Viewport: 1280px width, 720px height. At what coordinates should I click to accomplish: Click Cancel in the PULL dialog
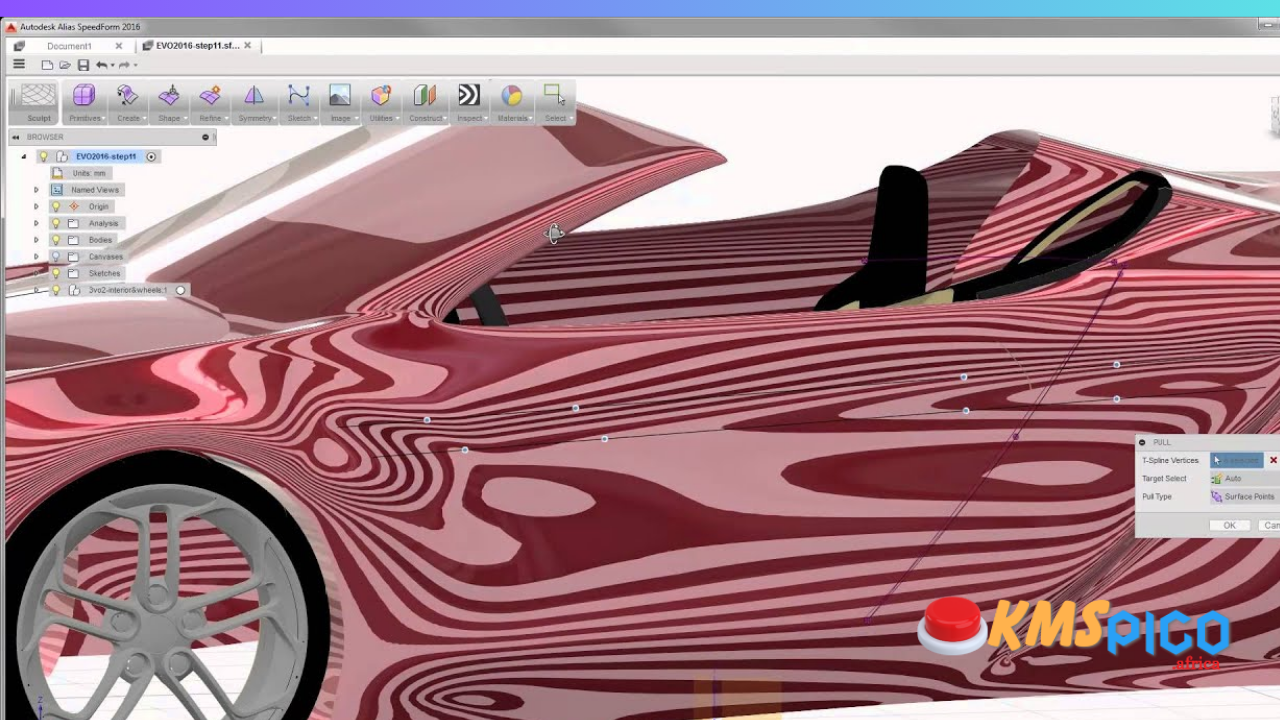coord(1268,525)
